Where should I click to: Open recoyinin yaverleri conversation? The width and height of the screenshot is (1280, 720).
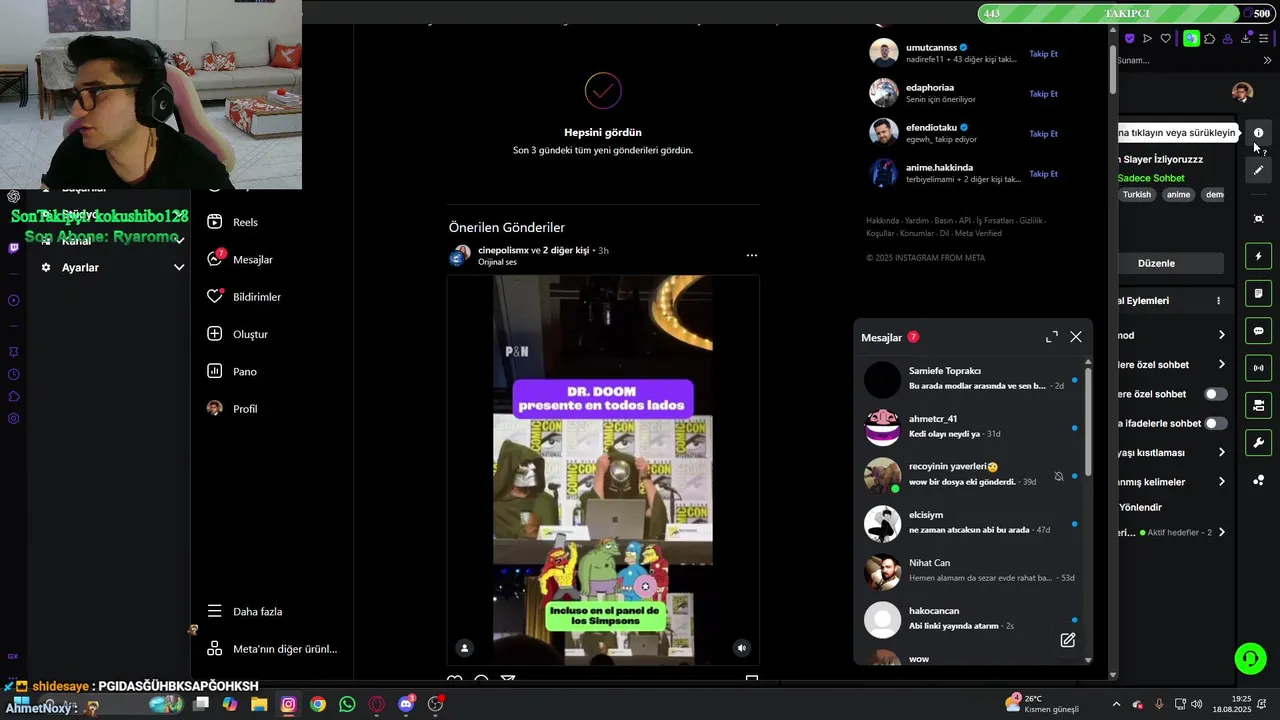[x=970, y=475]
